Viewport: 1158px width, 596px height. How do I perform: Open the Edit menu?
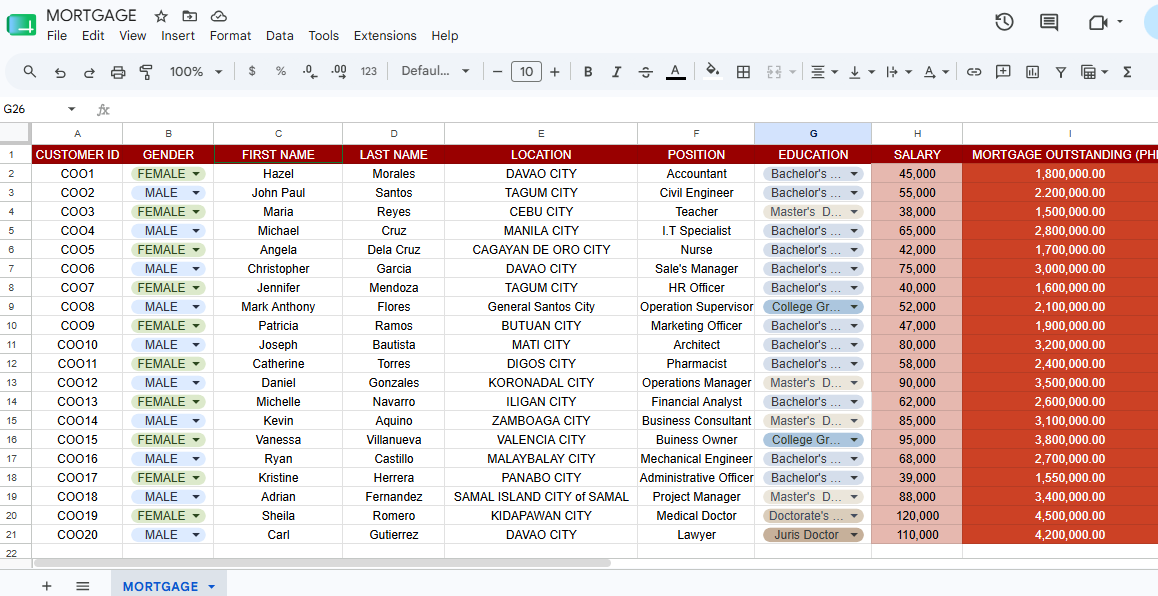click(x=93, y=35)
